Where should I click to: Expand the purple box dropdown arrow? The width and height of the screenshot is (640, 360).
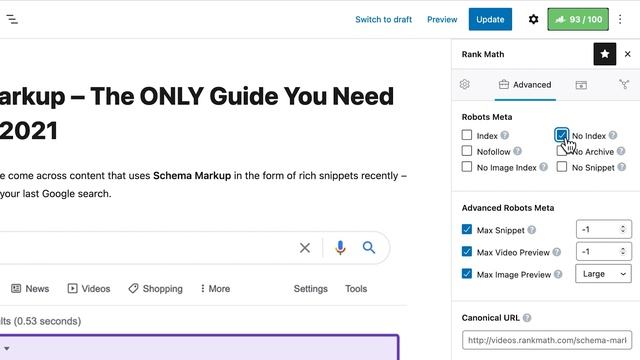point(7,348)
